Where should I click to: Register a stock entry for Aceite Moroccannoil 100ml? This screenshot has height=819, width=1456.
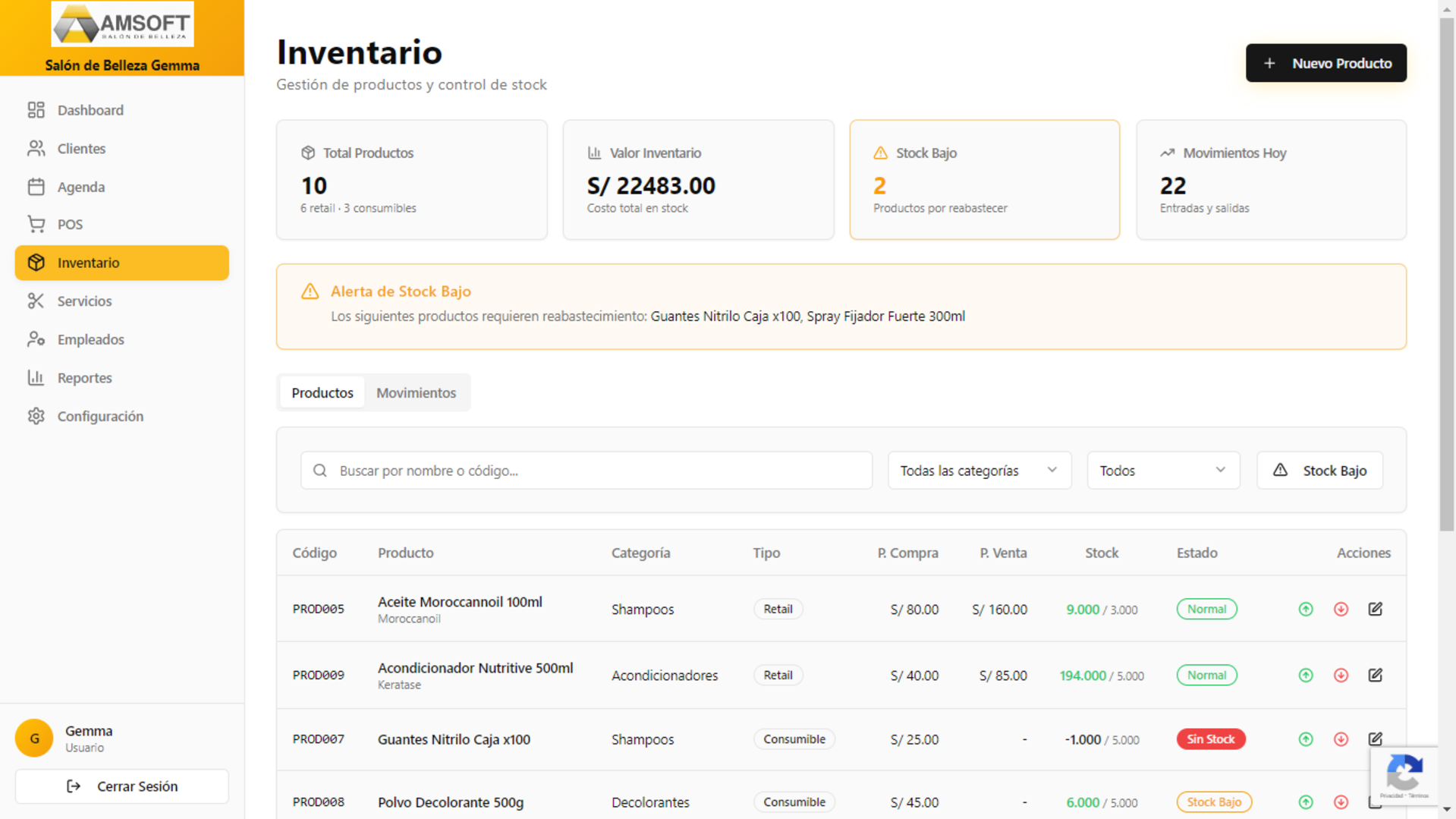[1305, 609]
